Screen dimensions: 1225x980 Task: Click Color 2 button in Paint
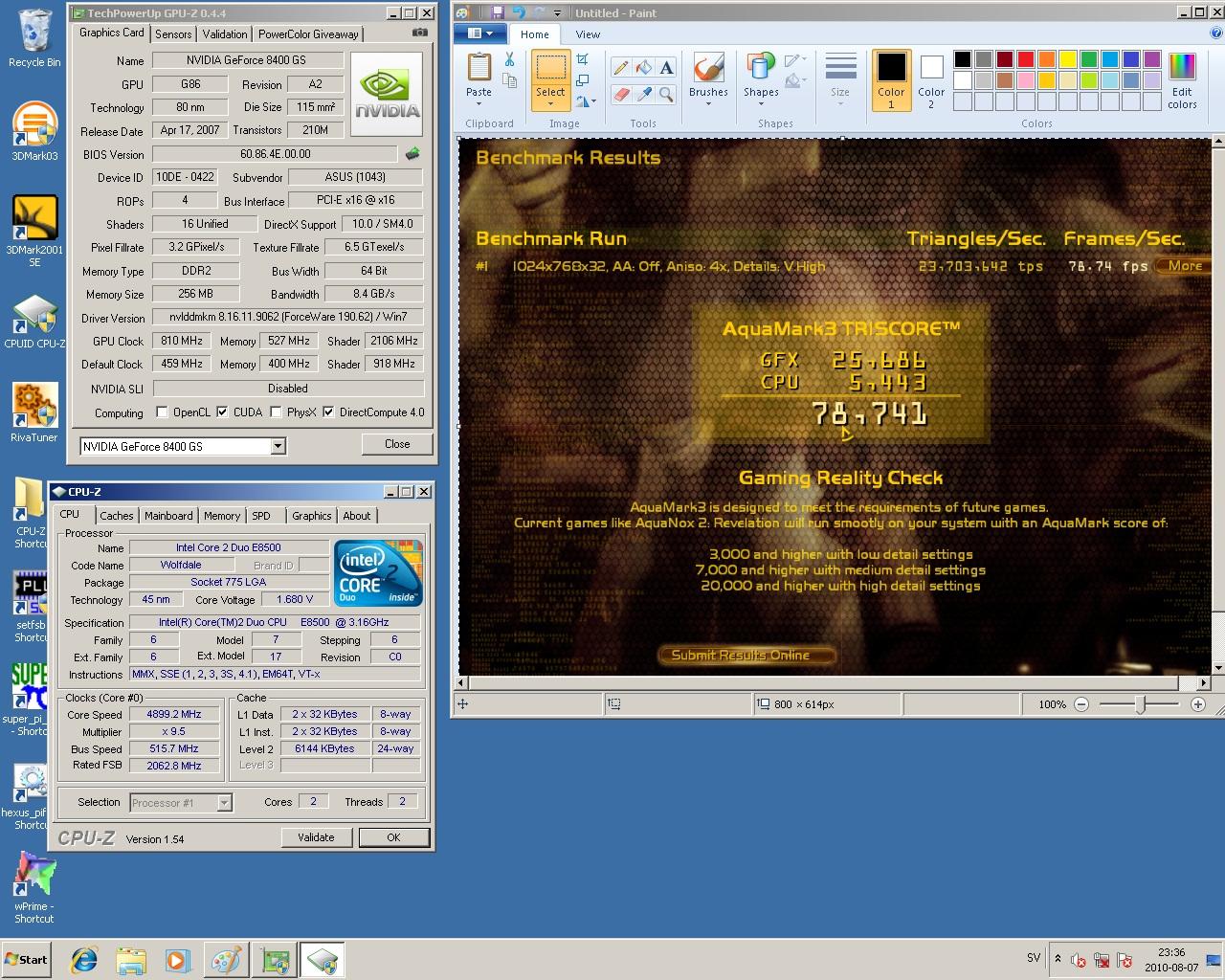point(931,81)
